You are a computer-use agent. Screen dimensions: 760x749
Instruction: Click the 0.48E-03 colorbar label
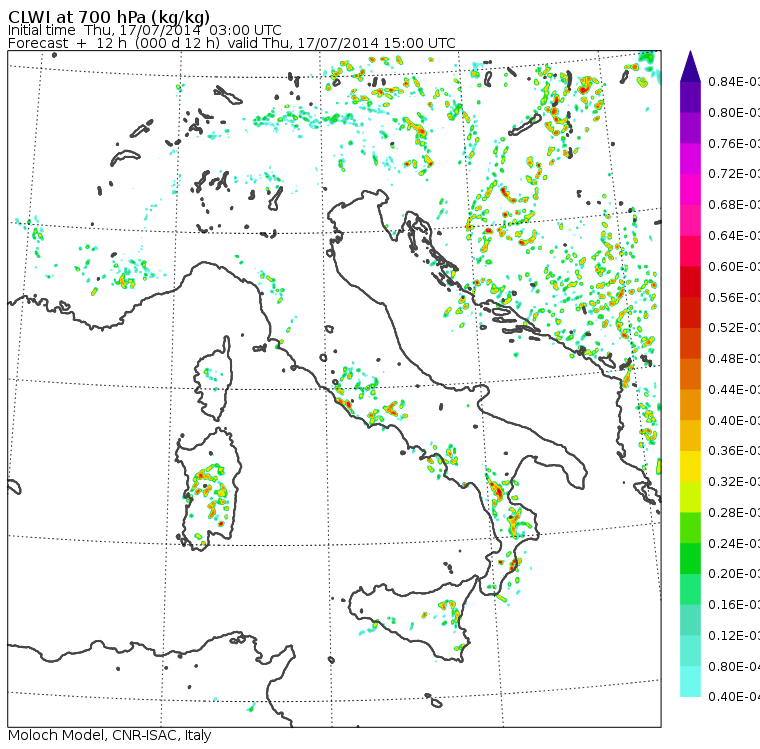(x=734, y=359)
